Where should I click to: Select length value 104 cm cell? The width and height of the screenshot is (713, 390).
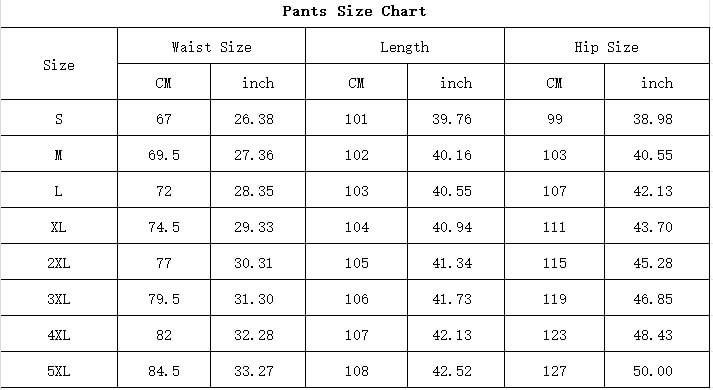click(x=356, y=227)
